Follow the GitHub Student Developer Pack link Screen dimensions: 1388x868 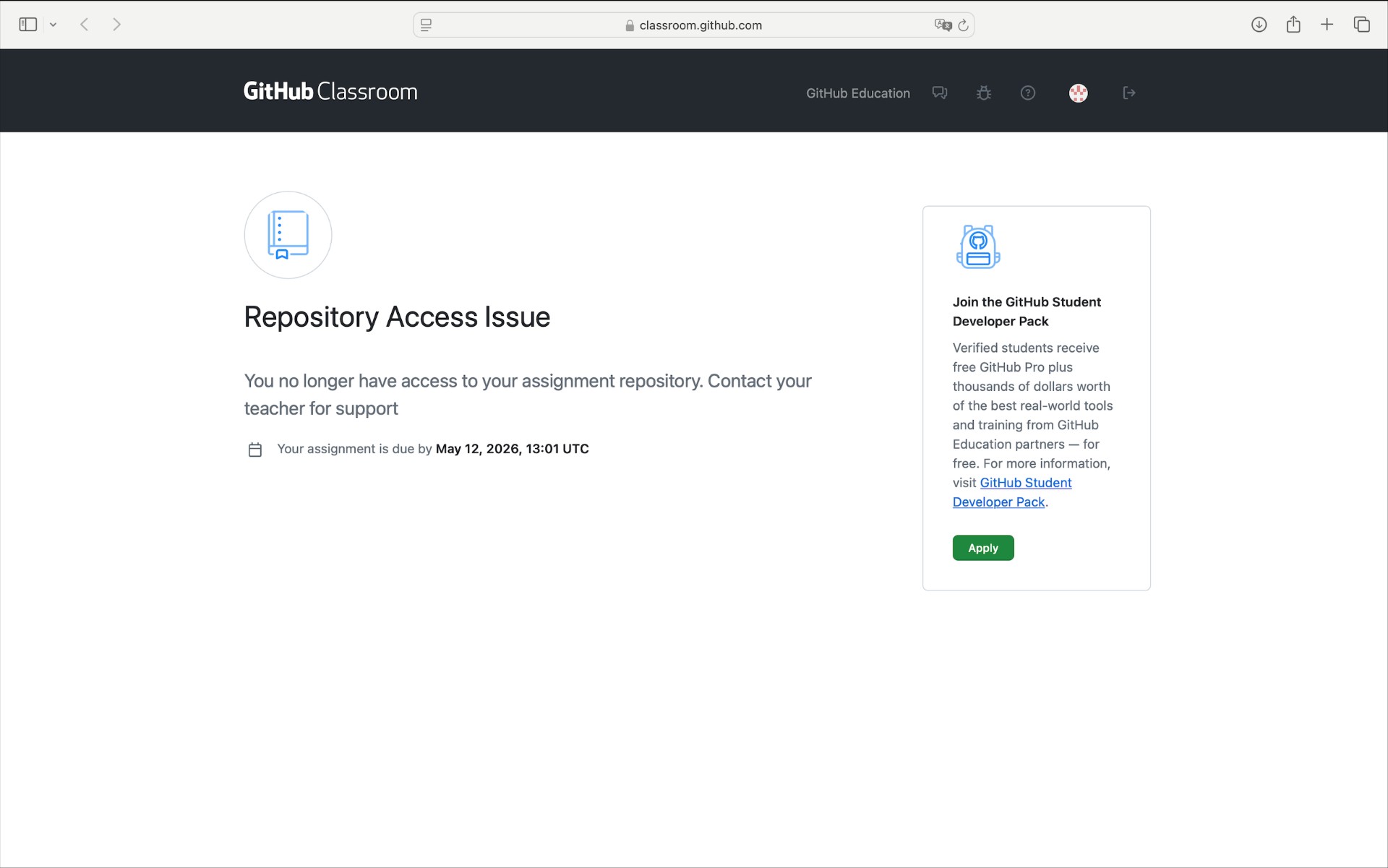point(1025,483)
